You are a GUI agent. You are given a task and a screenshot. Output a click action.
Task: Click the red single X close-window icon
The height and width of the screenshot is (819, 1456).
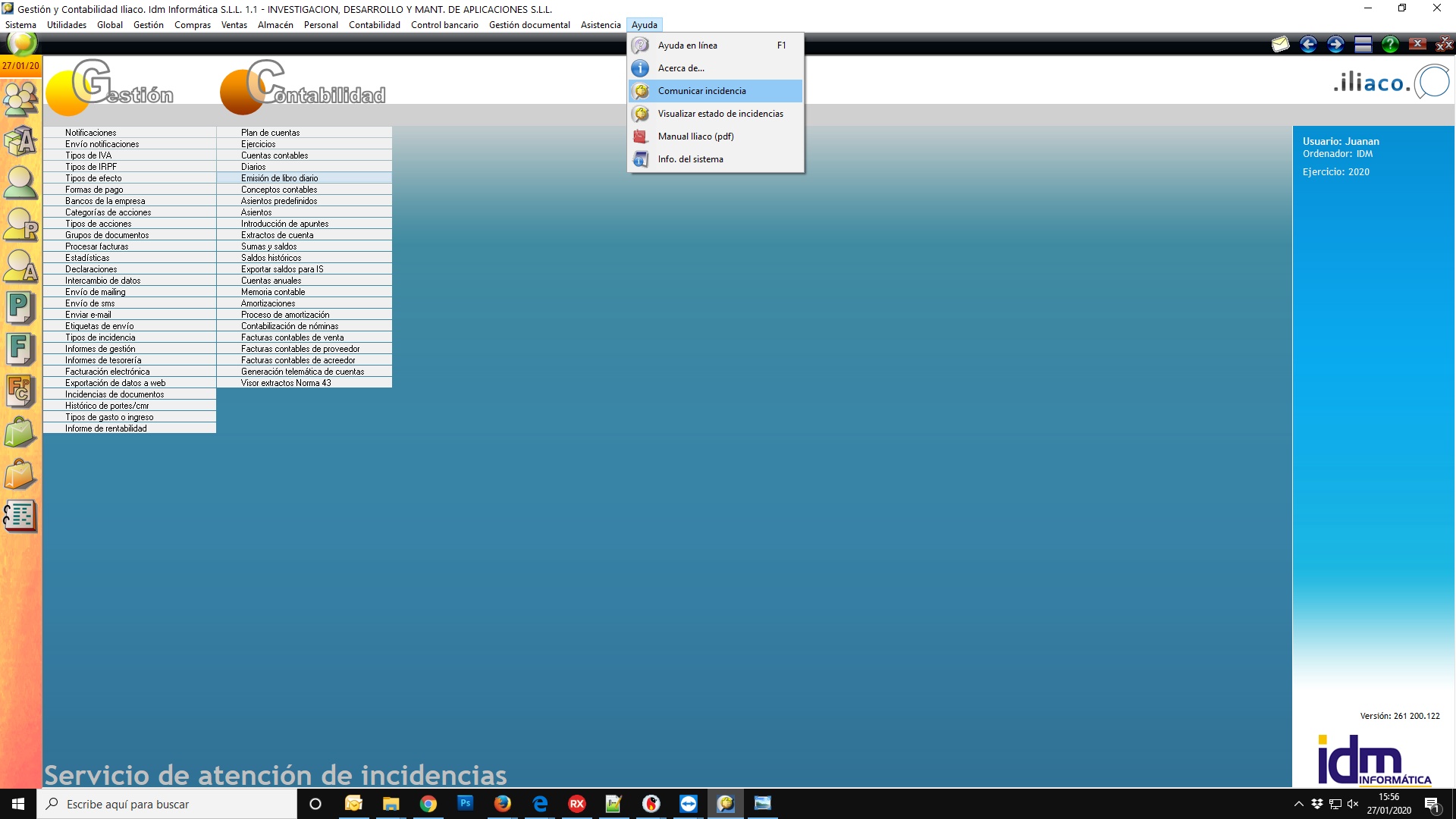(x=1417, y=44)
